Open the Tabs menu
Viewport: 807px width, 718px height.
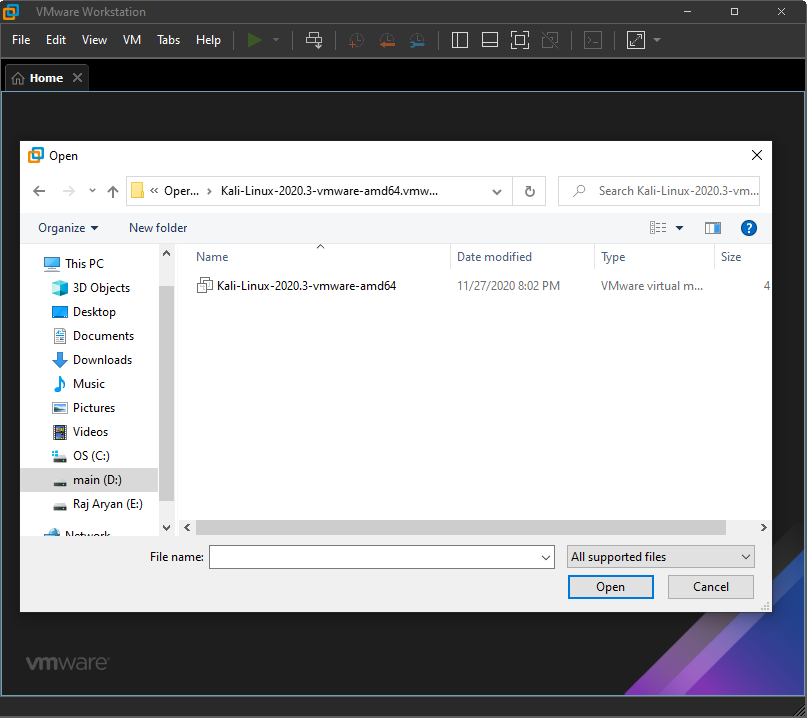point(168,40)
